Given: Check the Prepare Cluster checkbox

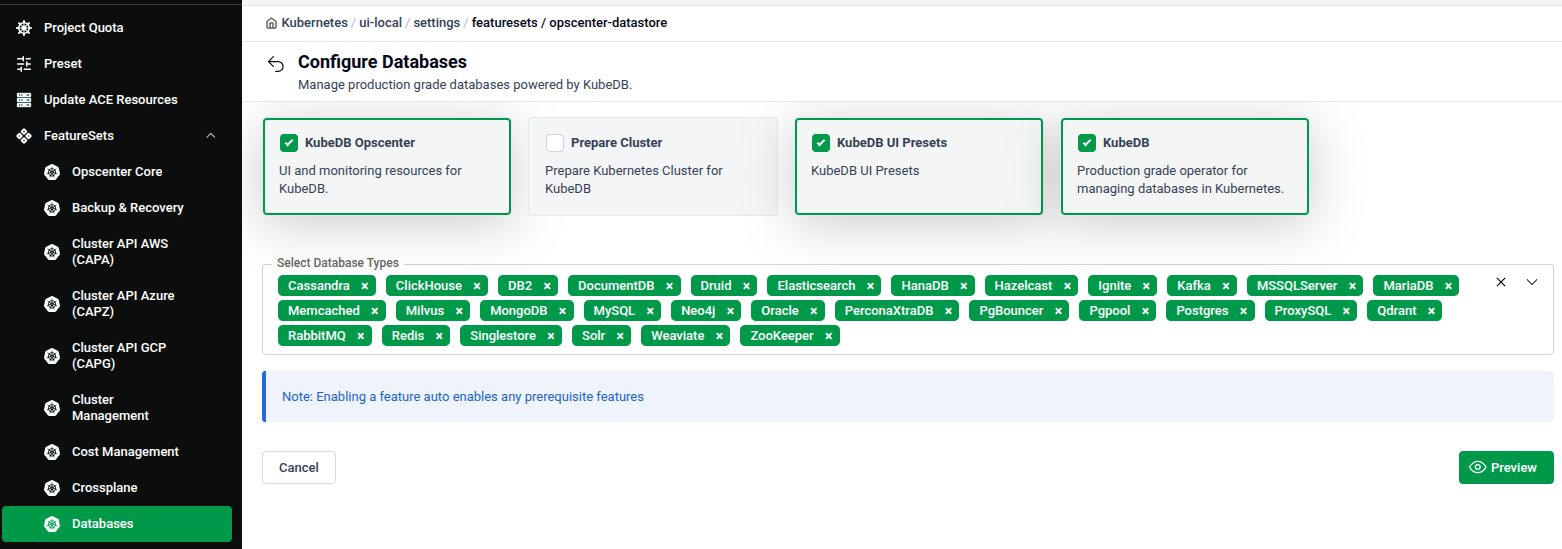Looking at the screenshot, I should [555, 143].
